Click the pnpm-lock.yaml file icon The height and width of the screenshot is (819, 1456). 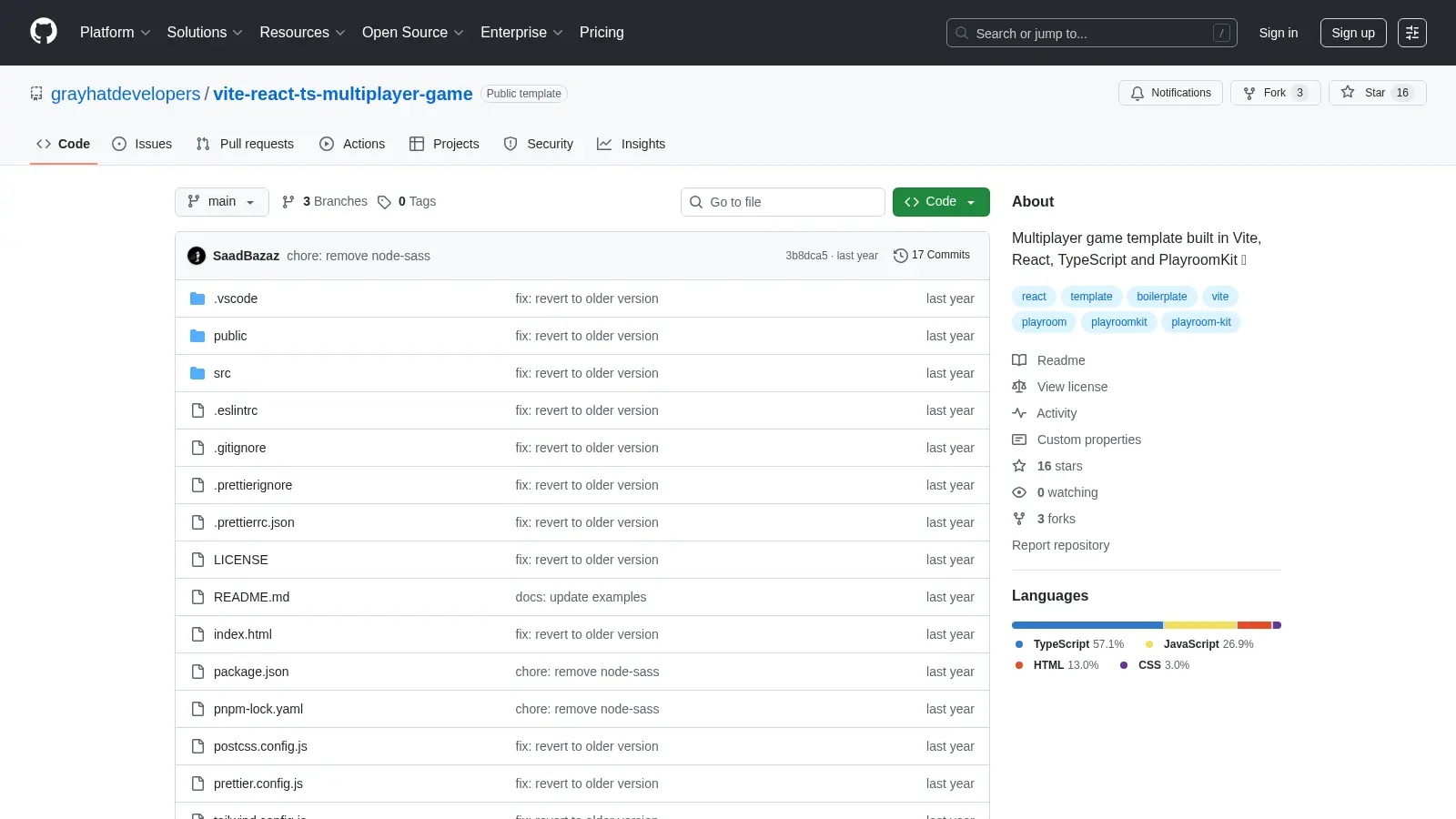(197, 709)
